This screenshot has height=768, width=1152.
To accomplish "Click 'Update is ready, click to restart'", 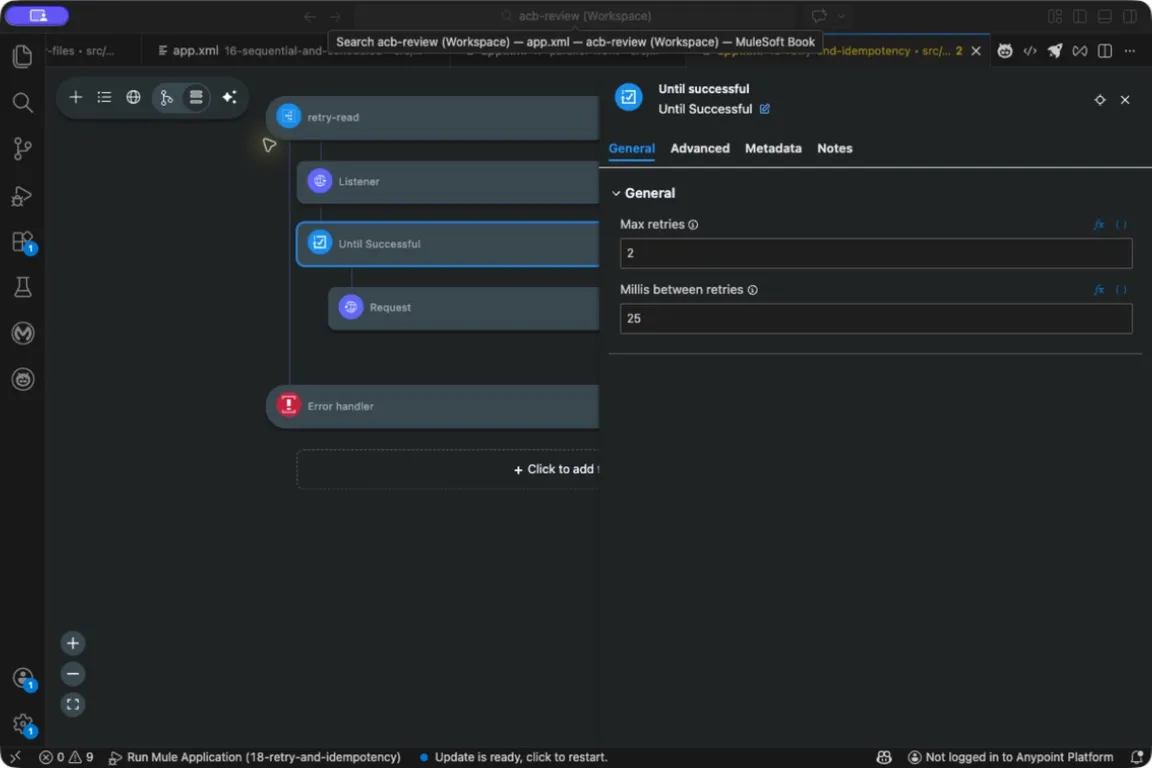I will tap(514, 757).
